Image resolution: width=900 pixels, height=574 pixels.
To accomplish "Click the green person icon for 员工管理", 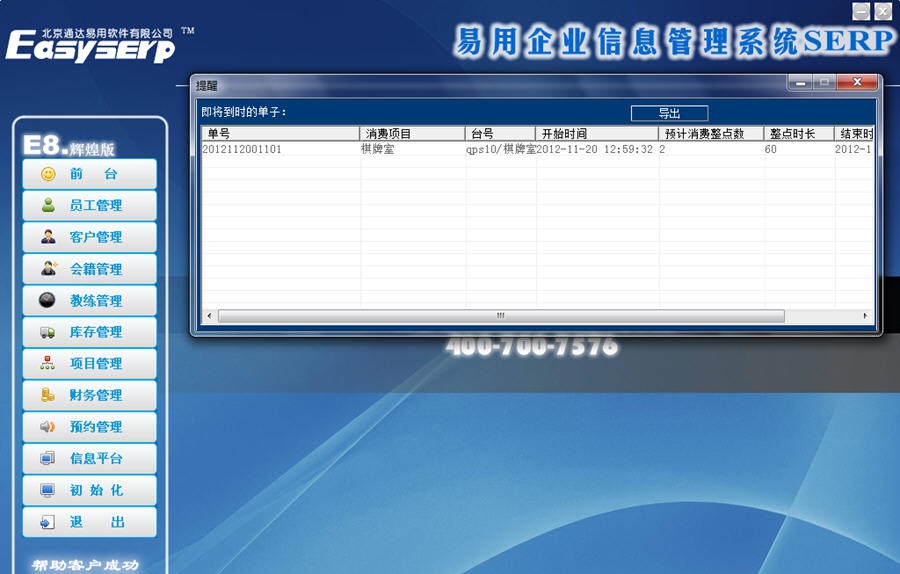I will click(48, 205).
